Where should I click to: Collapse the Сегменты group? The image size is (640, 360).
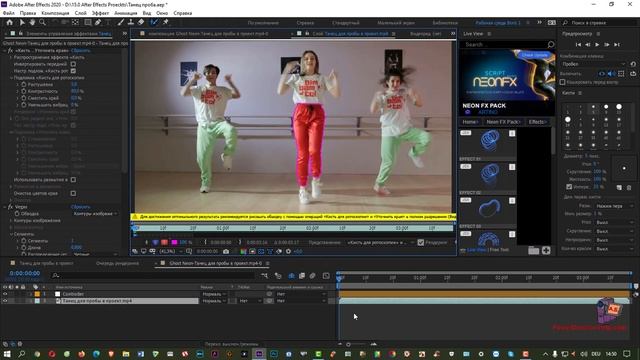point(11,234)
